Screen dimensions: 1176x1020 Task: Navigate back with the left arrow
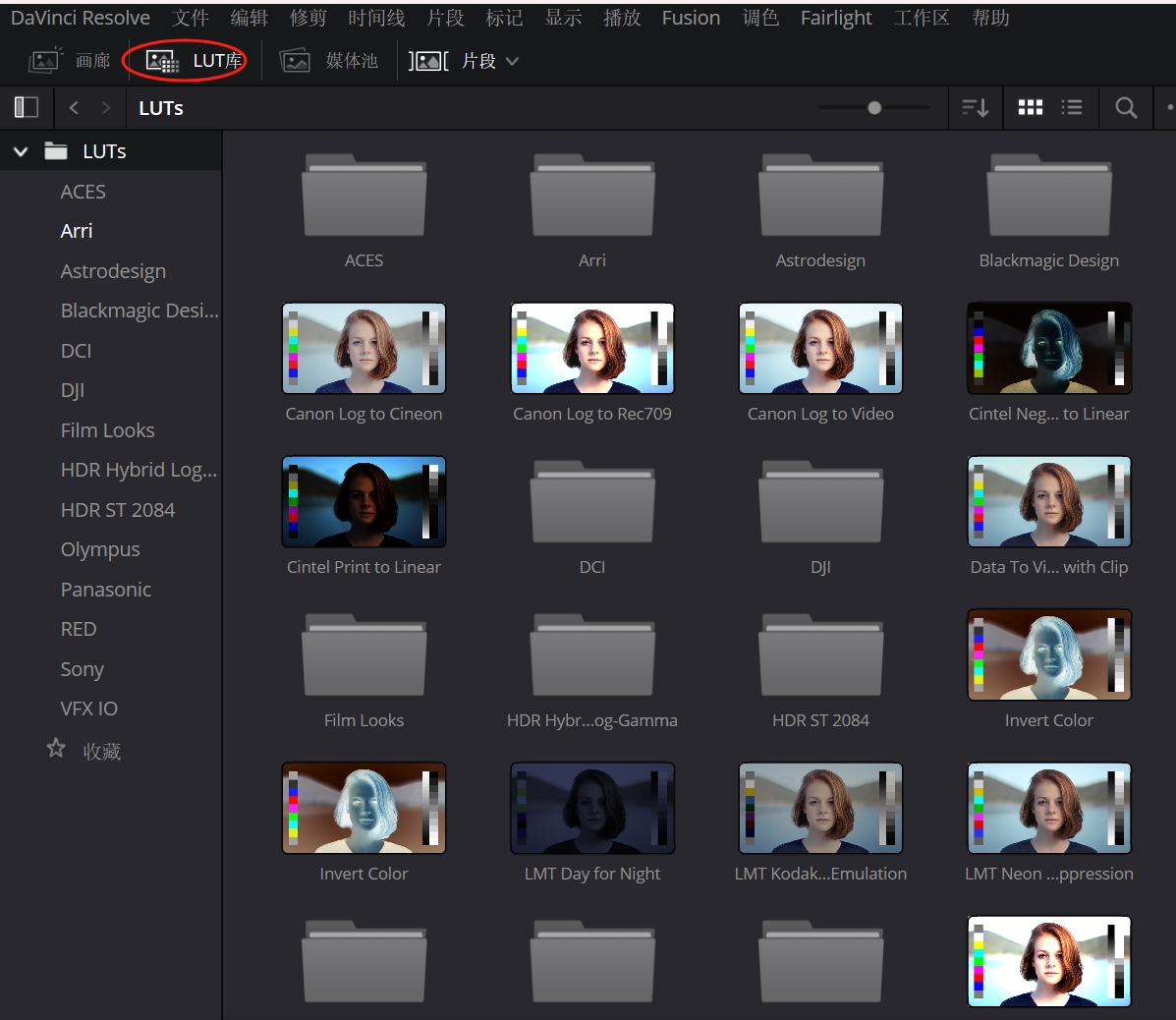(x=74, y=108)
